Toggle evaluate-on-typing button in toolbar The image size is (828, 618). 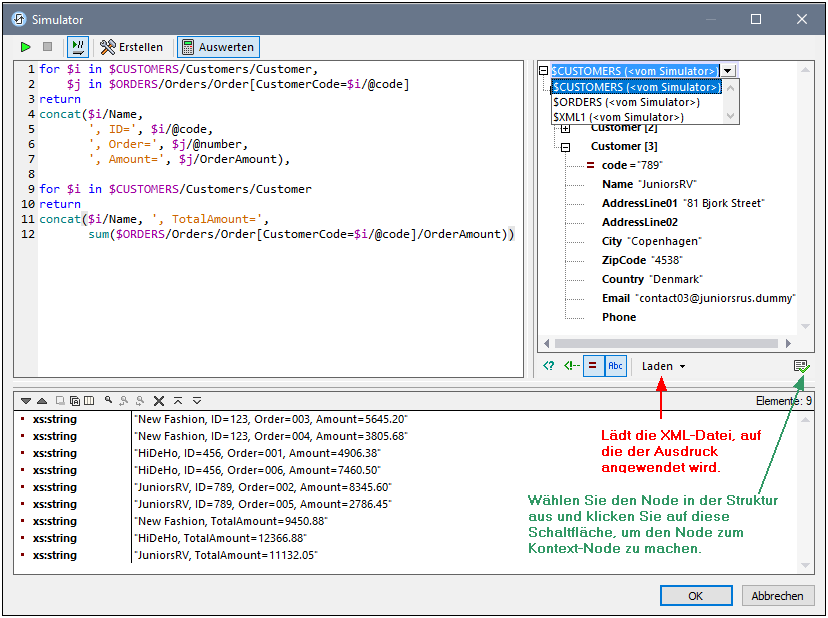[x=78, y=47]
